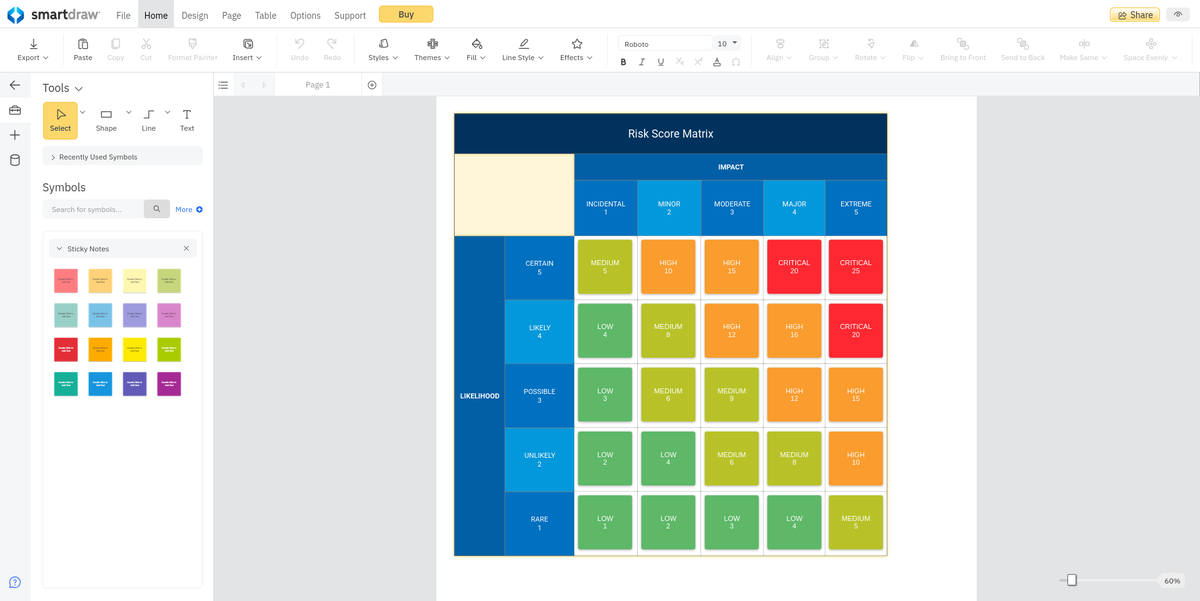The width and height of the screenshot is (1200, 601).
Task: Apply italic formatting to text
Action: (641, 62)
